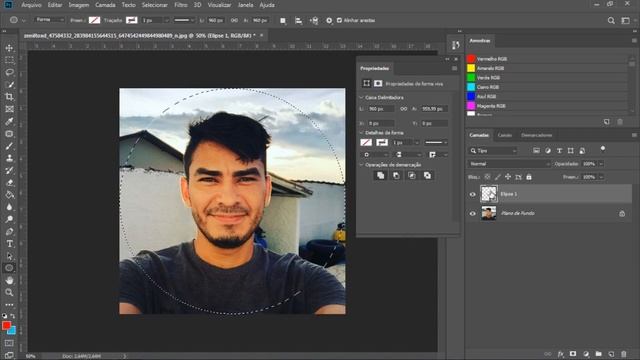Hide the Plano de Fundo layer
This screenshot has width=640, height=360.
point(473,213)
